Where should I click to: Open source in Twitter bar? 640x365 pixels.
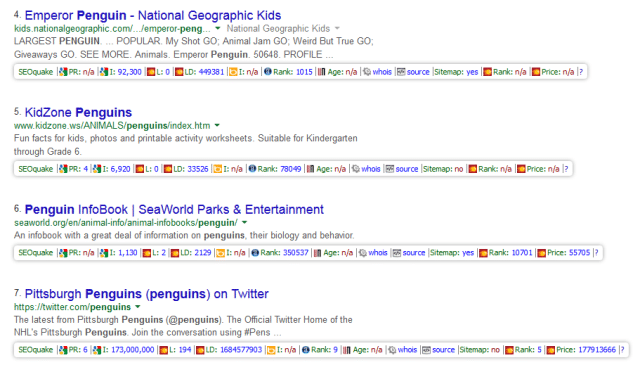[x=443, y=350]
